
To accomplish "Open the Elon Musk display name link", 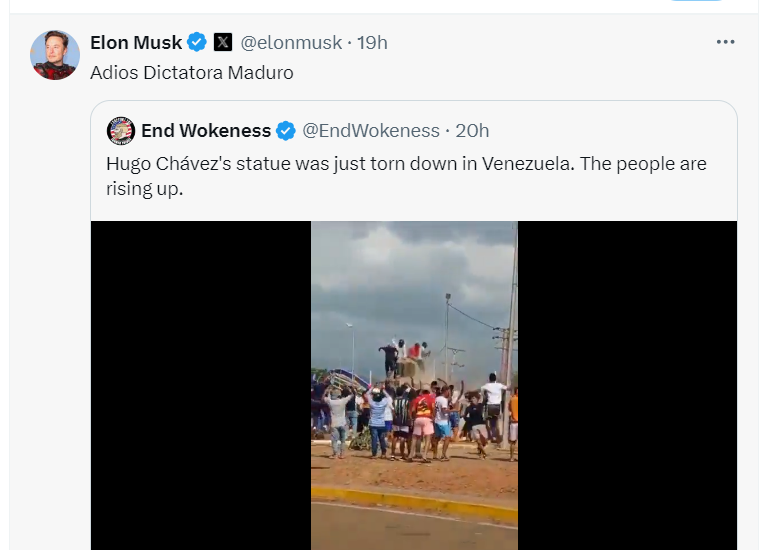I will (x=136, y=42).
